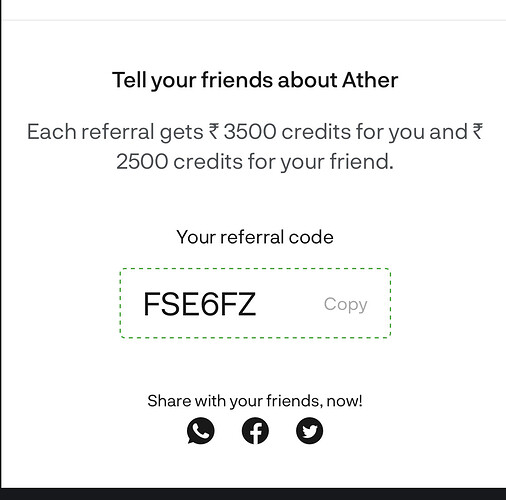Click the 'Your referral code' label
Screen dimensions: 506x500
click(x=255, y=237)
